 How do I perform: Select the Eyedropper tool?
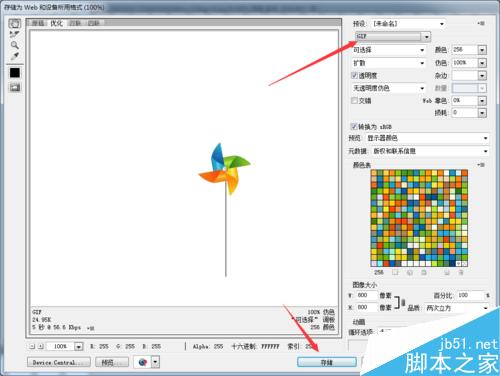[x=15, y=56]
